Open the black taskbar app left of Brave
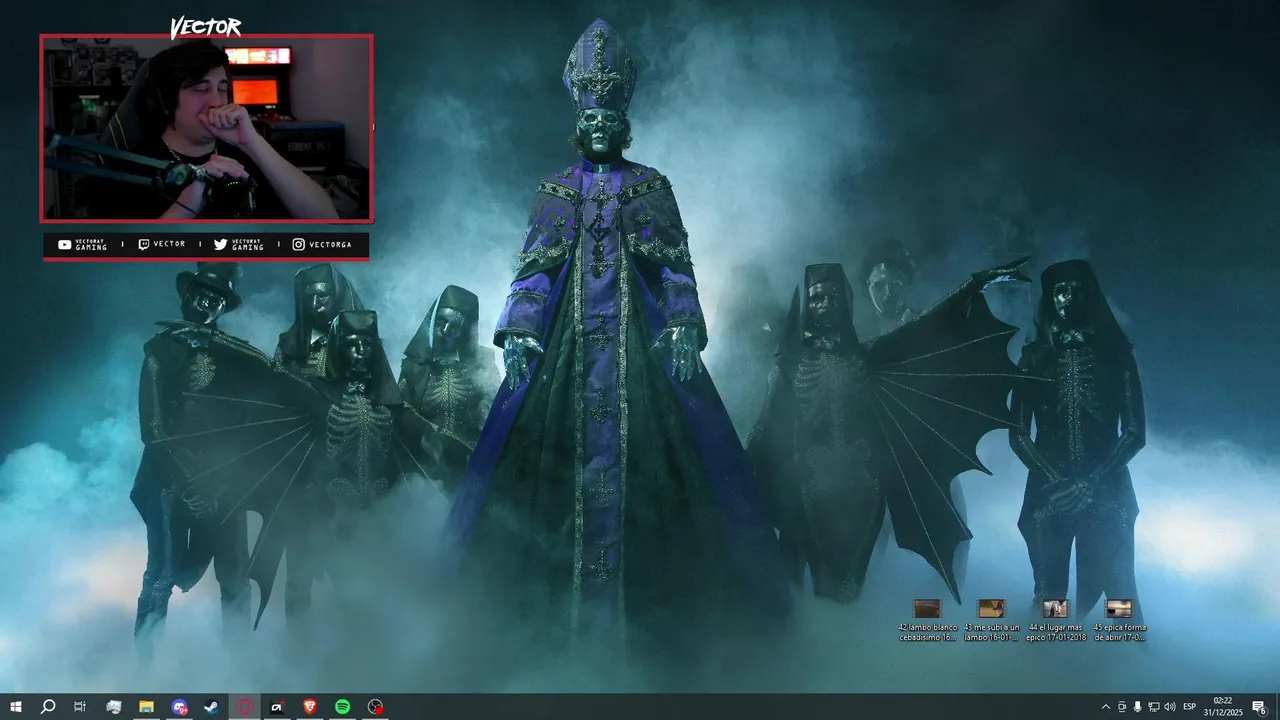 [277, 707]
